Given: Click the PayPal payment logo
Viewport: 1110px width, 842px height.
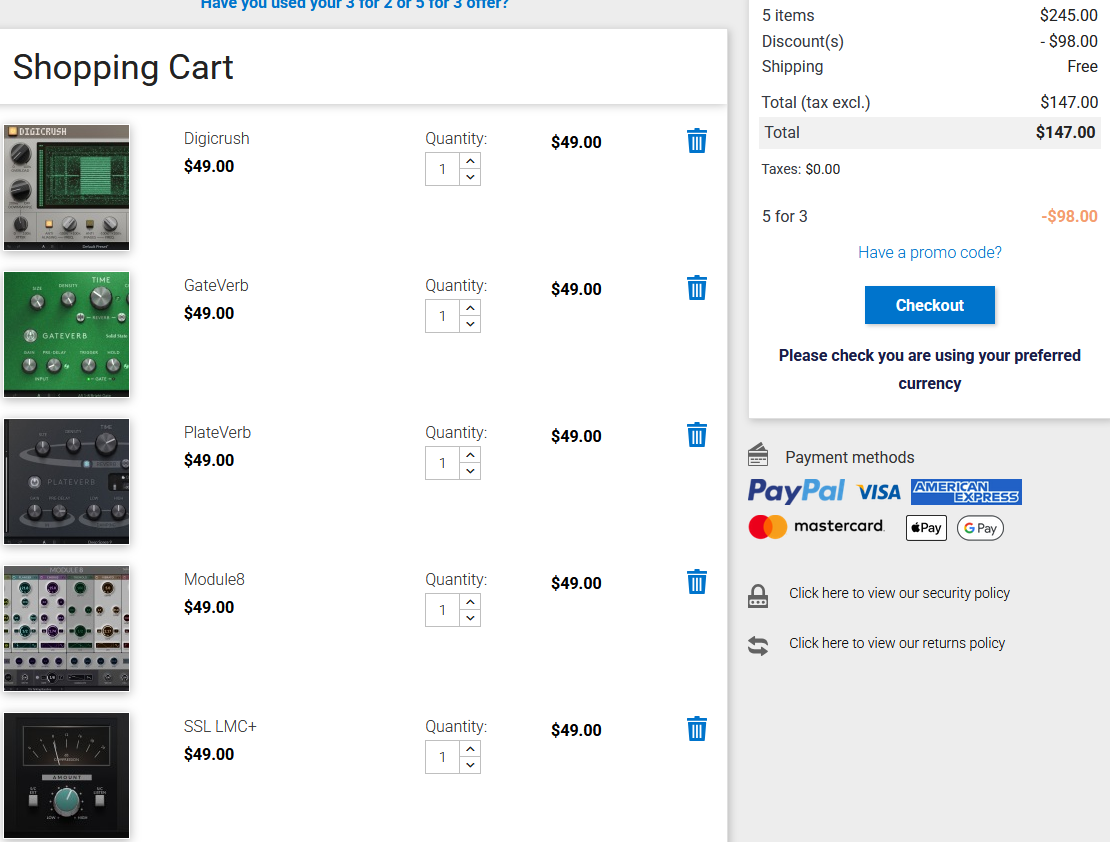Looking at the screenshot, I should (796, 491).
